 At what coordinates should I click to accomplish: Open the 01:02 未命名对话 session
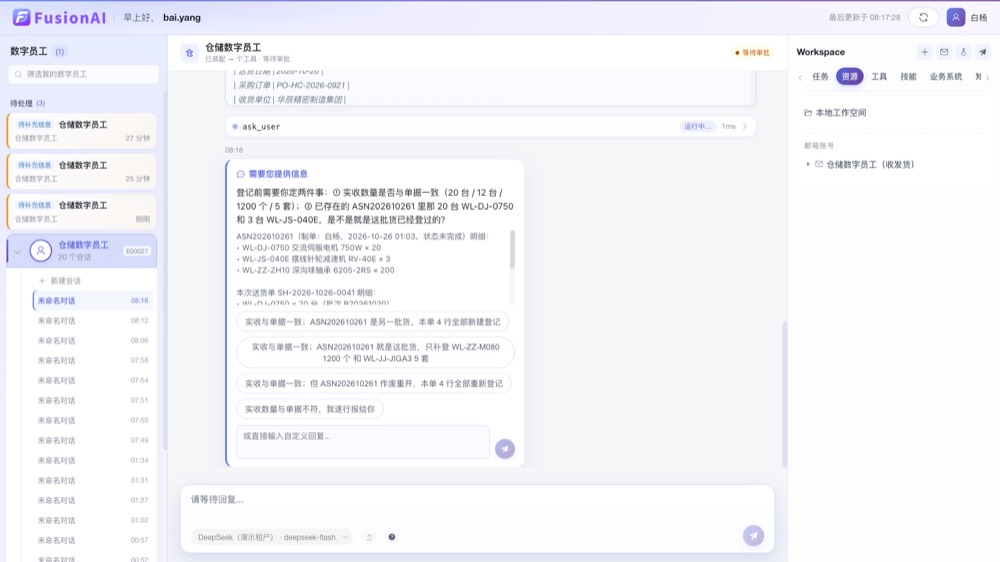pyautogui.click(x=92, y=521)
